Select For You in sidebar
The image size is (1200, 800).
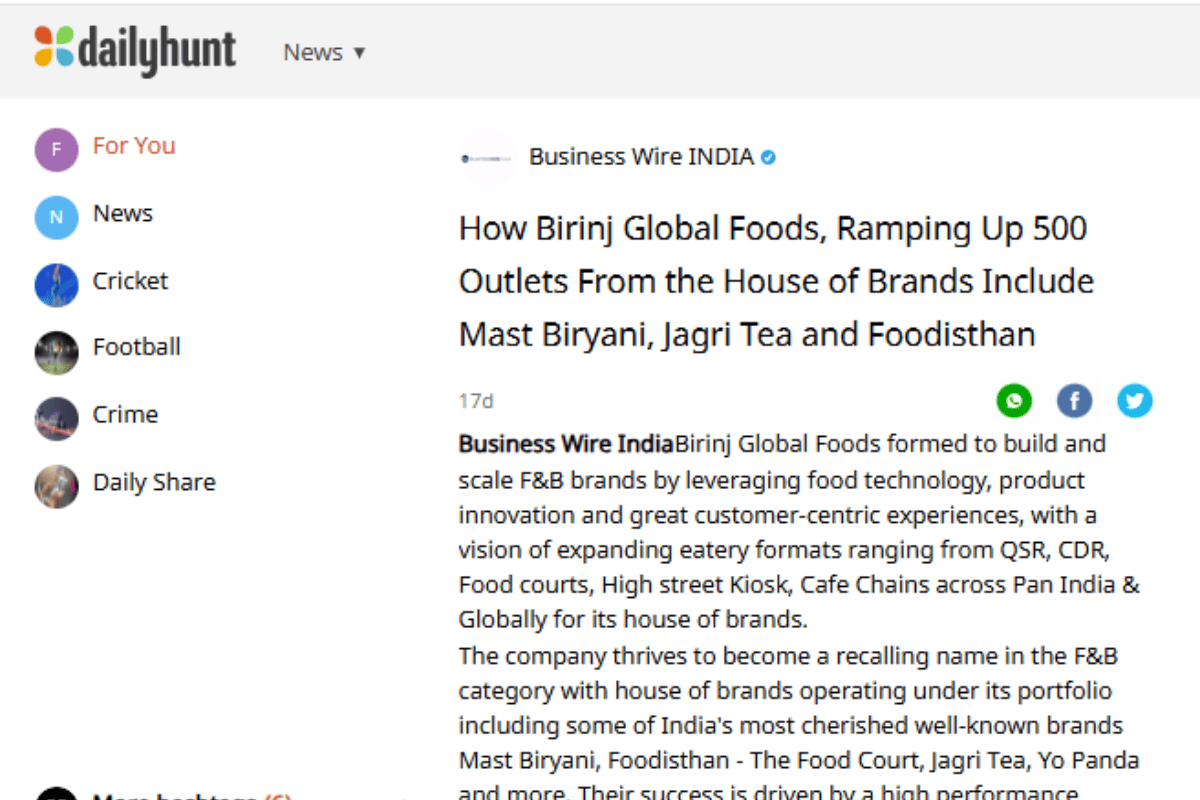coord(134,146)
